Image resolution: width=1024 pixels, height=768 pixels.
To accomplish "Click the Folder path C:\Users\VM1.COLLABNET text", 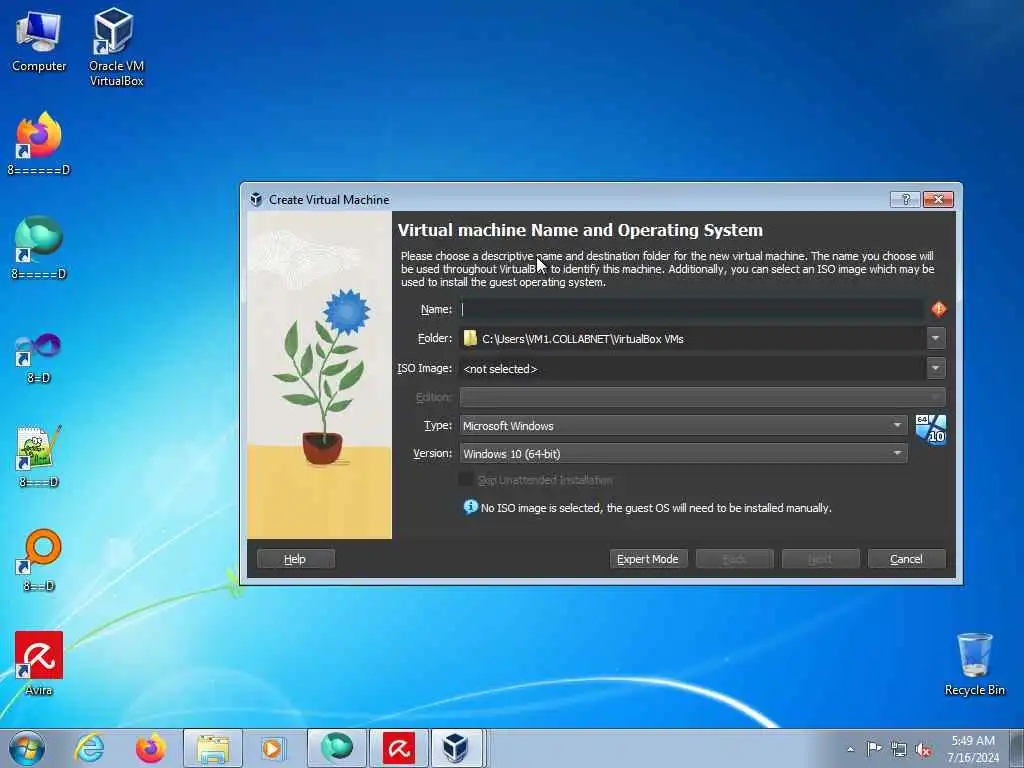I will click(583, 339).
